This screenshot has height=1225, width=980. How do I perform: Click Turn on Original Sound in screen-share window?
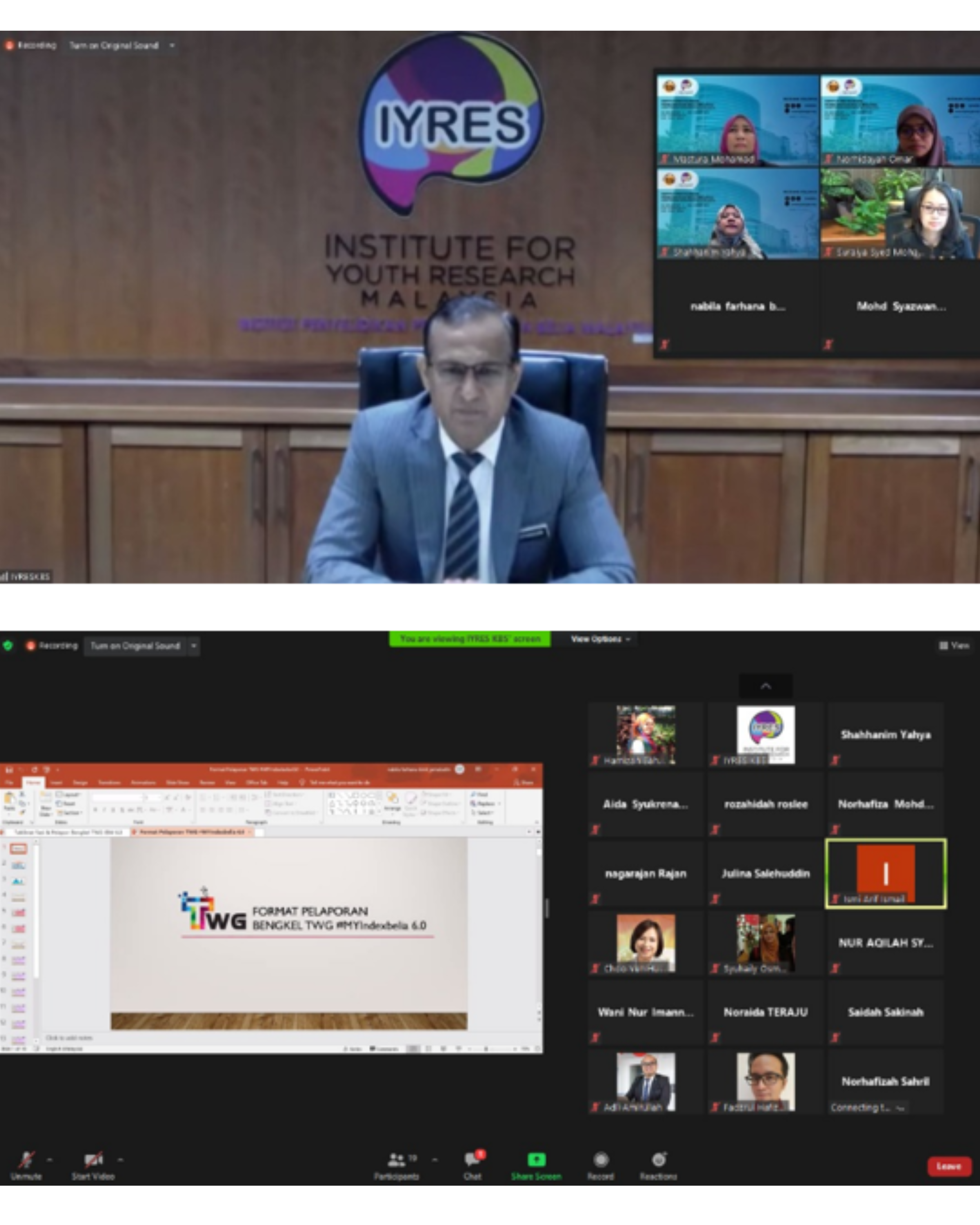135,646
